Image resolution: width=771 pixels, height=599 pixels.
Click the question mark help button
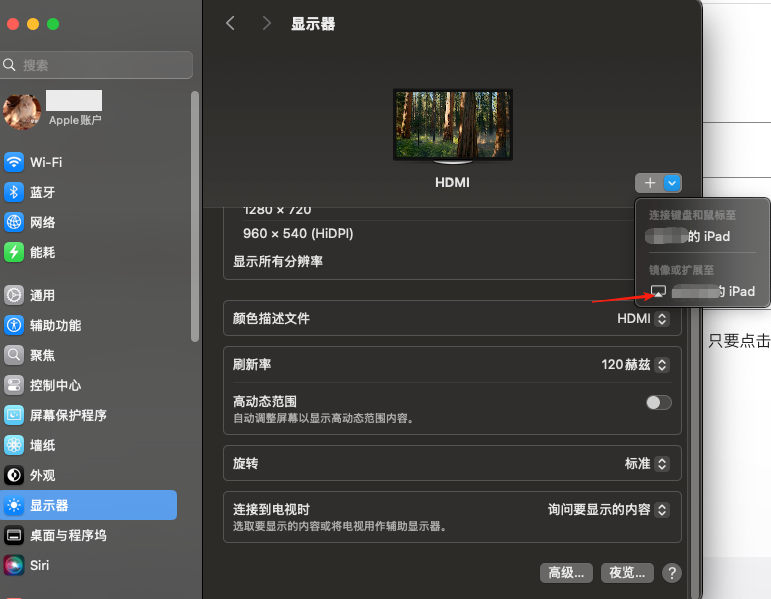(672, 573)
